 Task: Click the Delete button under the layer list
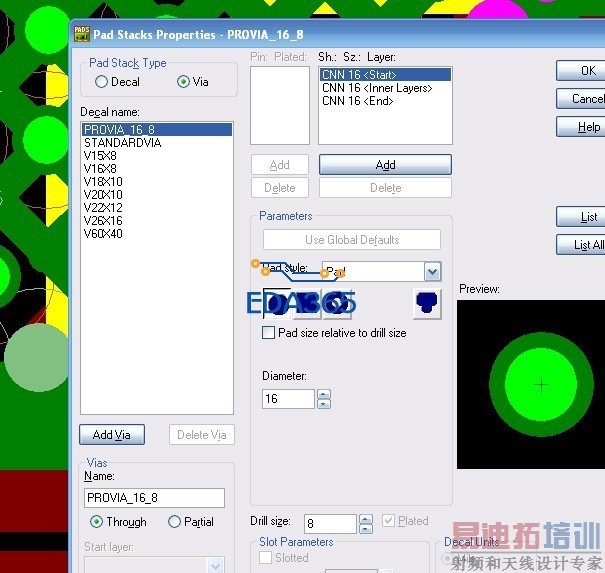[385, 188]
